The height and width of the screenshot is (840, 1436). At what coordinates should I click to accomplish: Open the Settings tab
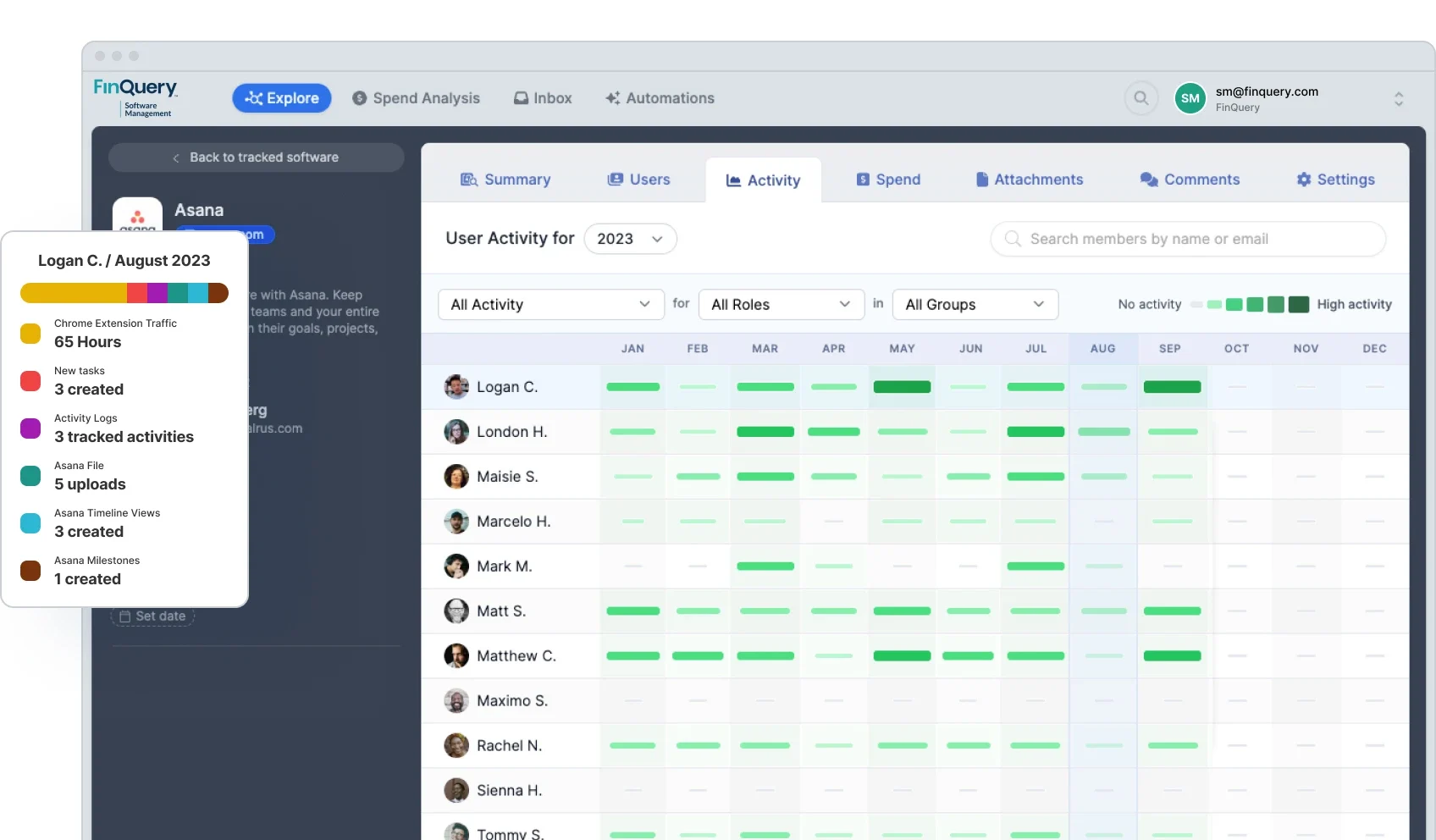click(1335, 180)
